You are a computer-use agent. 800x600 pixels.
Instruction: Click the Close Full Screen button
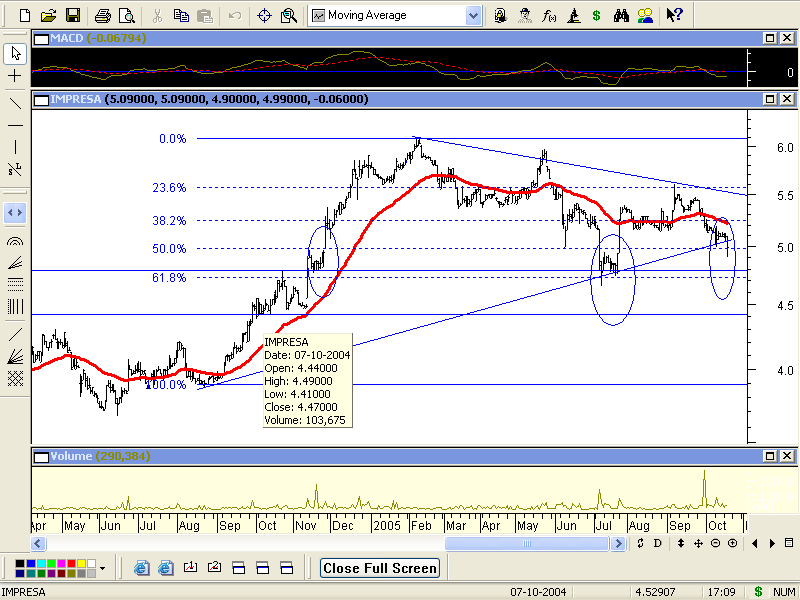(380, 568)
